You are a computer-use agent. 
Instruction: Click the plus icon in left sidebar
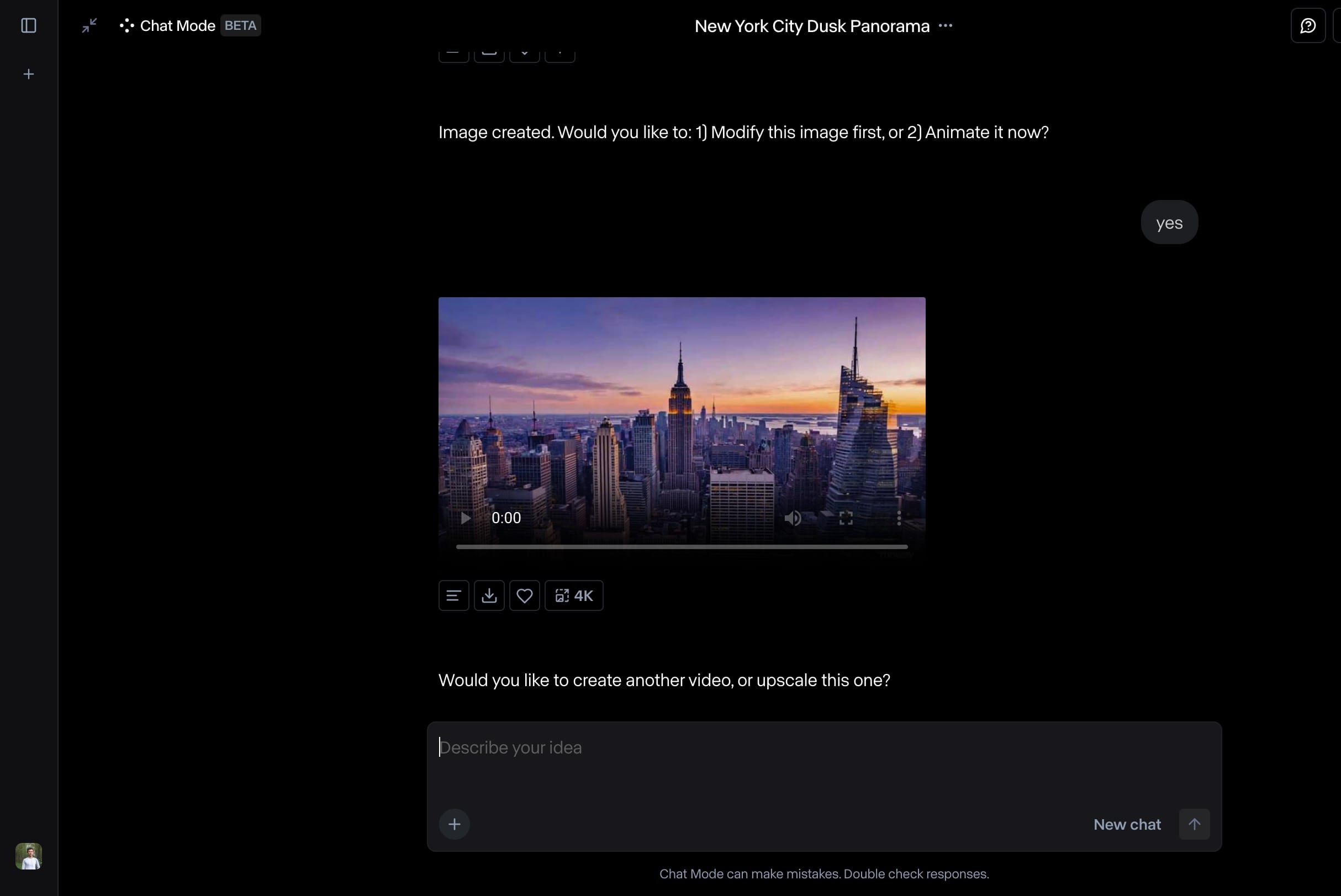tap(29, 74)
